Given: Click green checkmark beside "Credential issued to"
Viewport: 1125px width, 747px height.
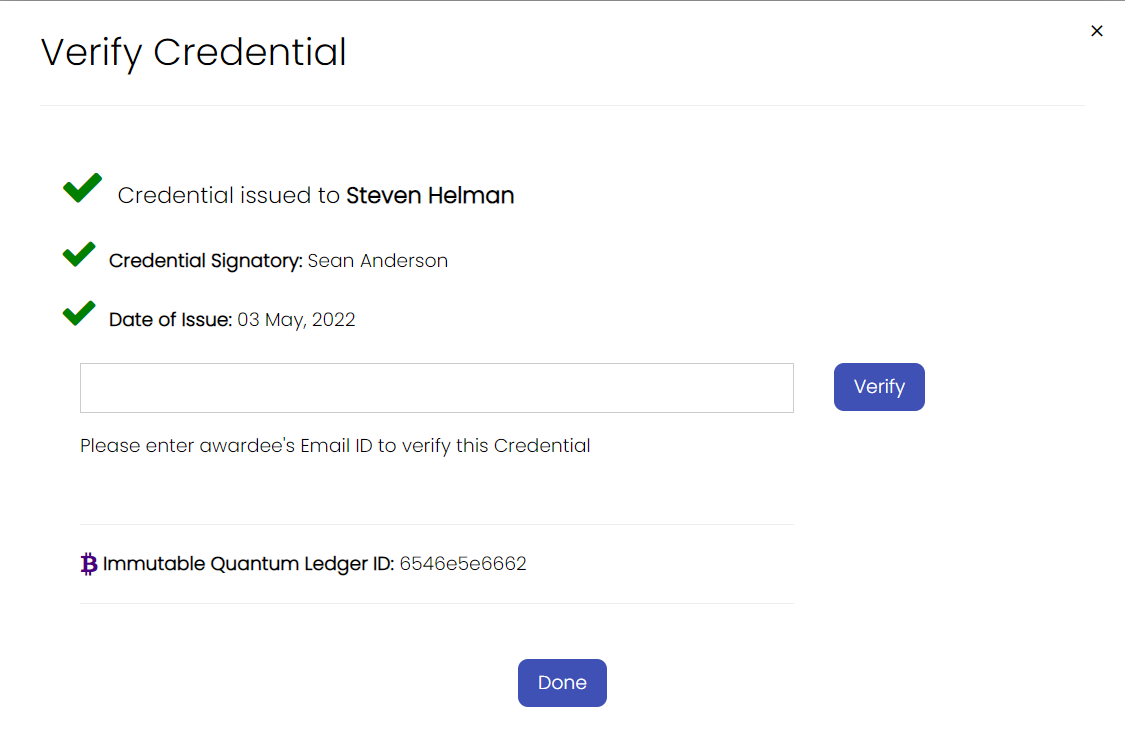Looking at the screenshot, I should point(82,188).
